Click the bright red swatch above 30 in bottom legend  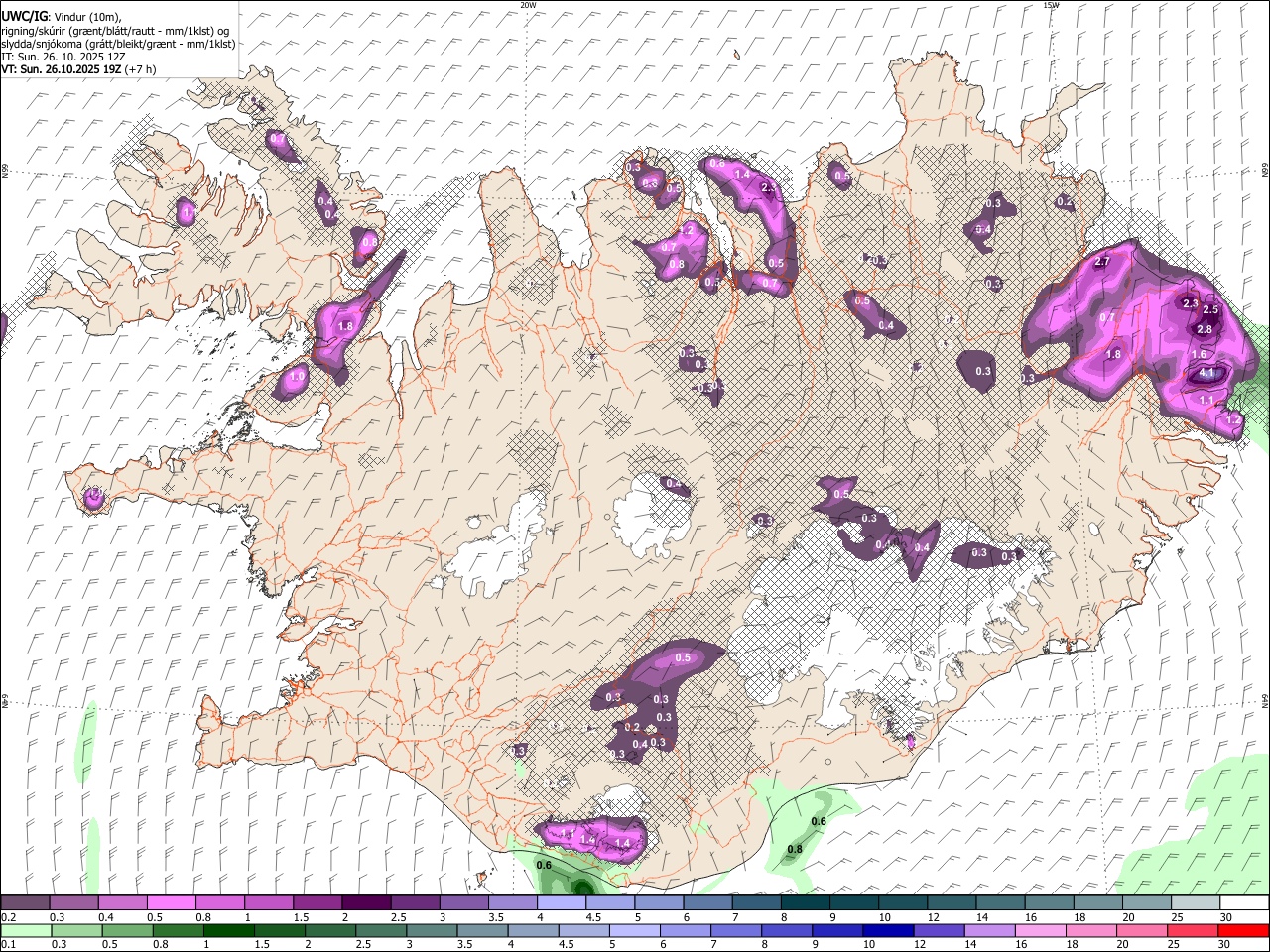coord(1243,930)
